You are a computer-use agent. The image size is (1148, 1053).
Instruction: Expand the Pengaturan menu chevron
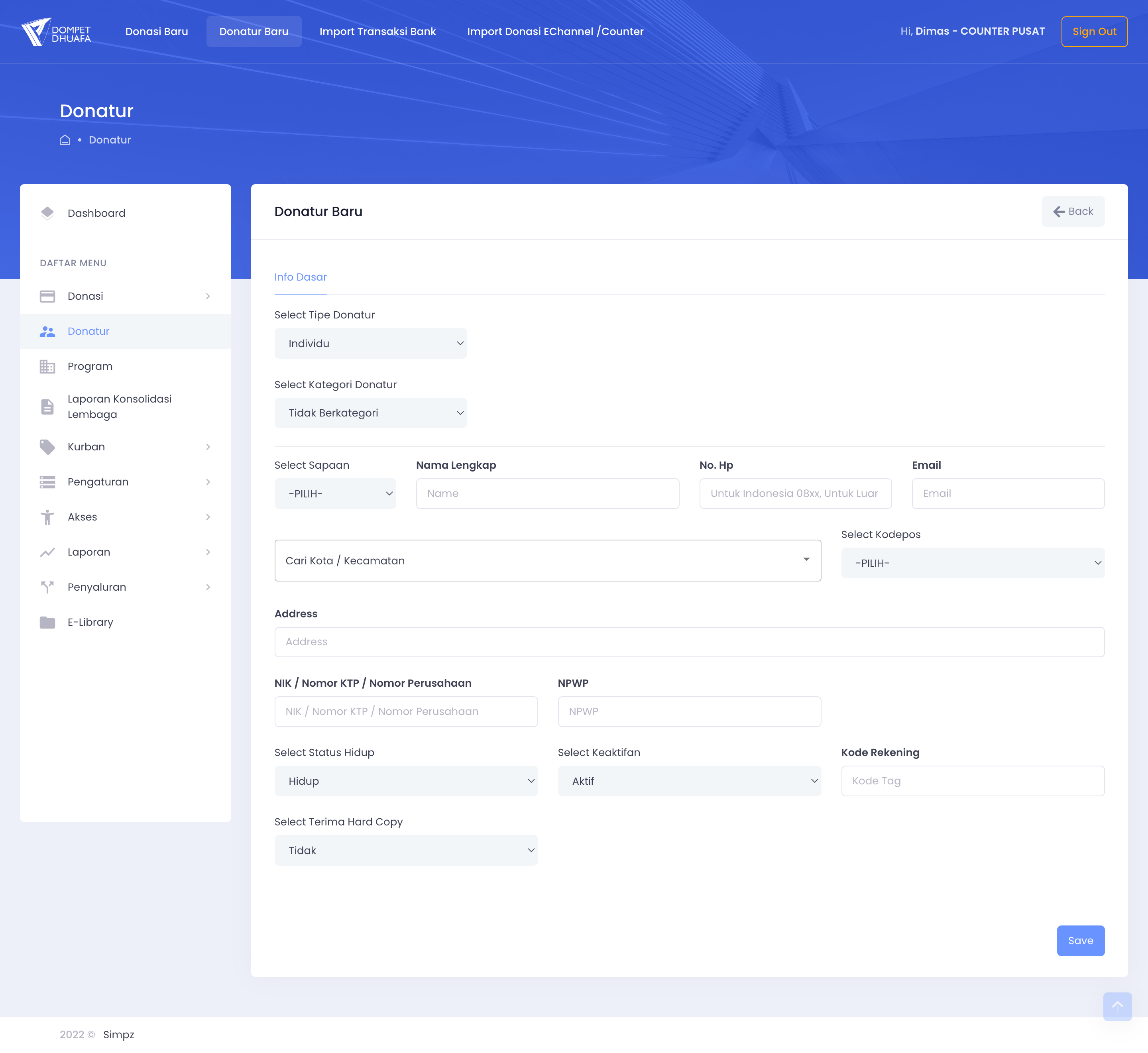(208, 482)
